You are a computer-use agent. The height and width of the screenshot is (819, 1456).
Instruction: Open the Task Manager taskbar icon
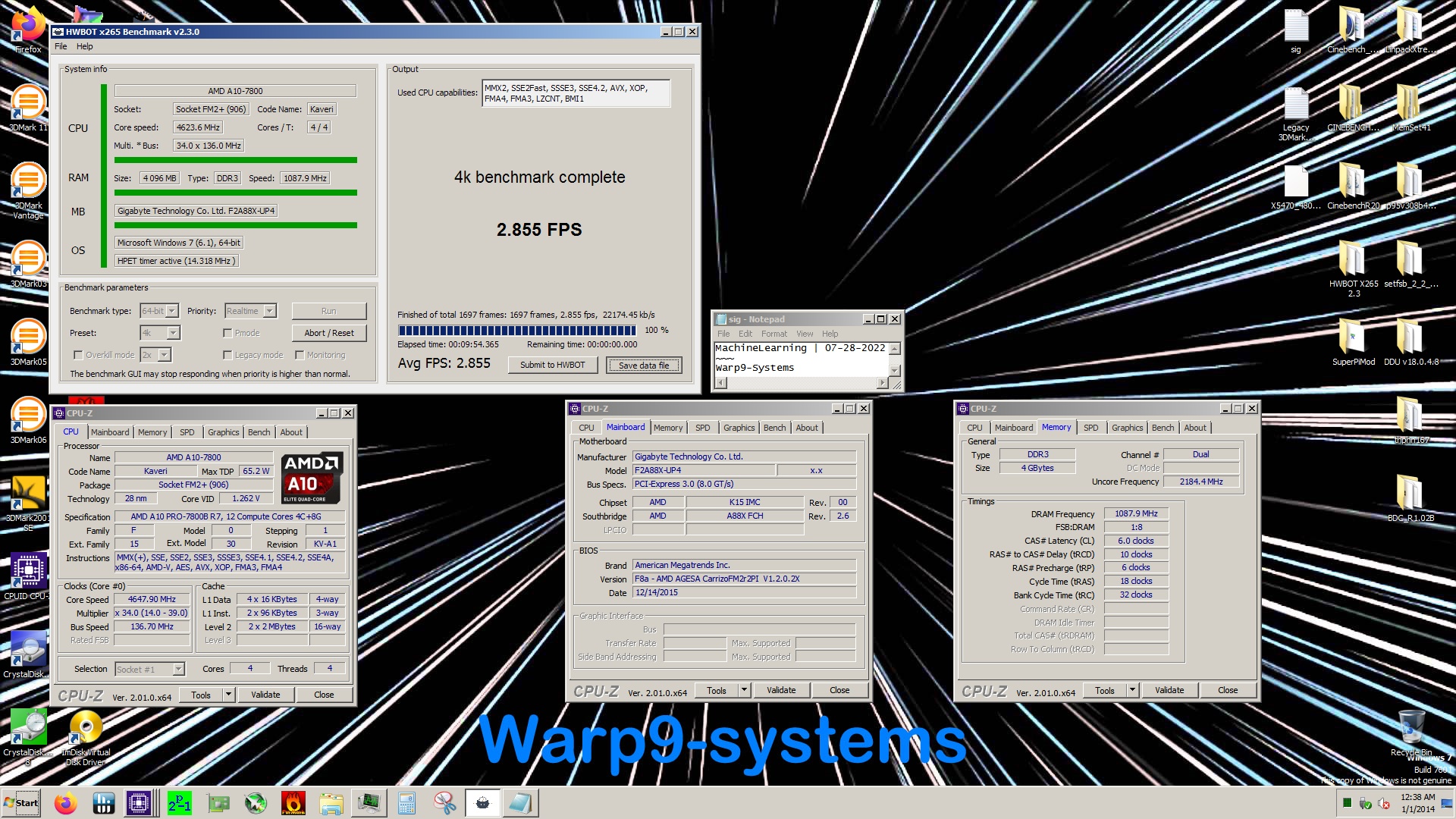coord(369,803)
